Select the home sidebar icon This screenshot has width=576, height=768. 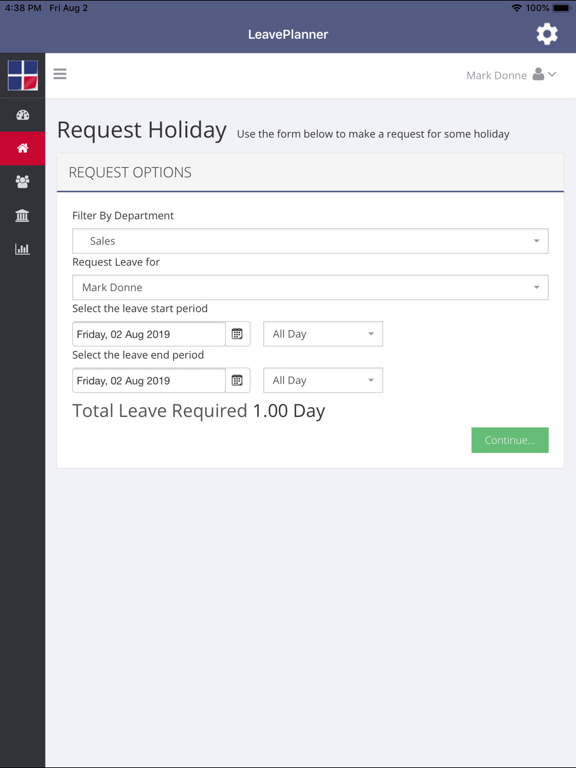coord(23,148)
